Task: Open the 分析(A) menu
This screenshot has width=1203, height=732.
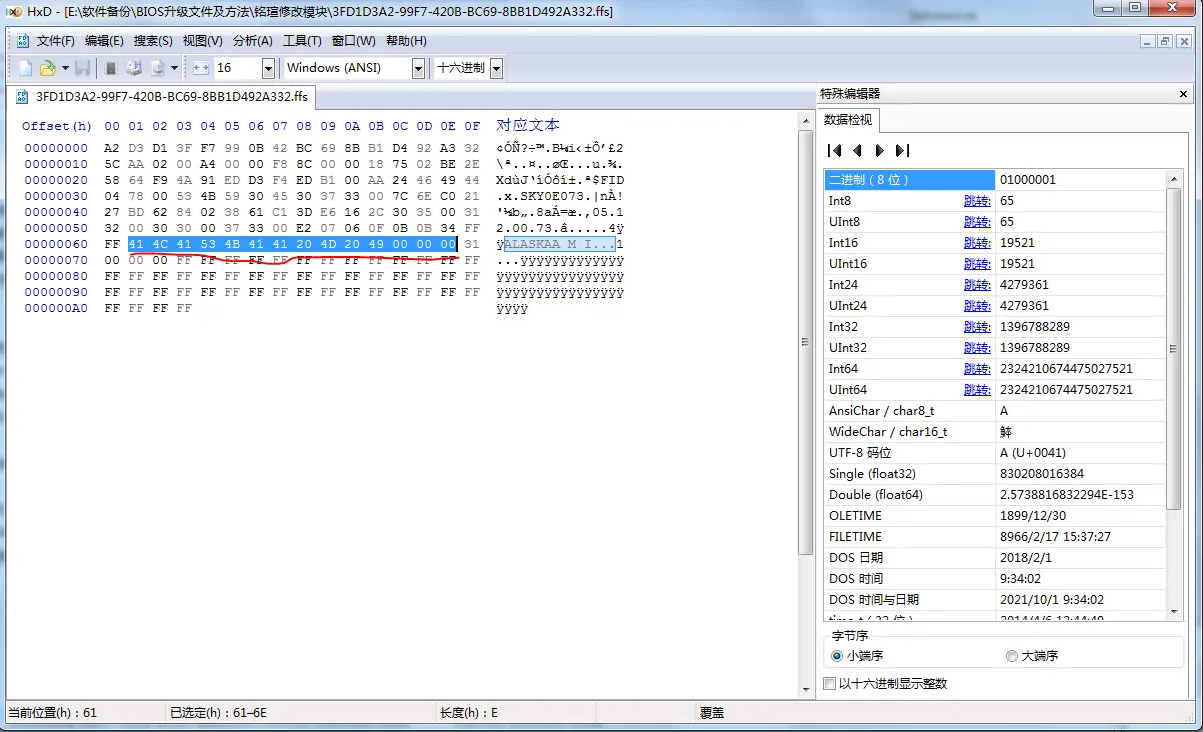Action: click(252, 41)
